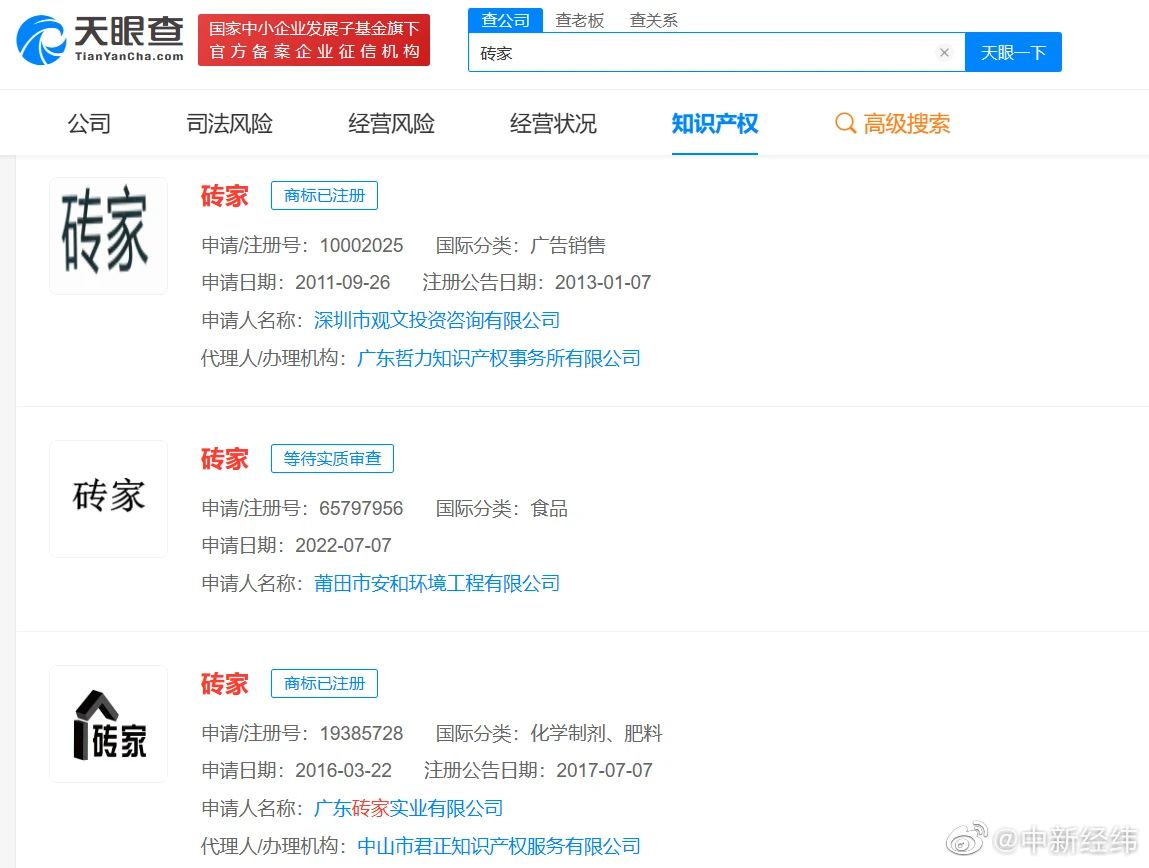Click application date 2022-07-07

pos(343,546)
